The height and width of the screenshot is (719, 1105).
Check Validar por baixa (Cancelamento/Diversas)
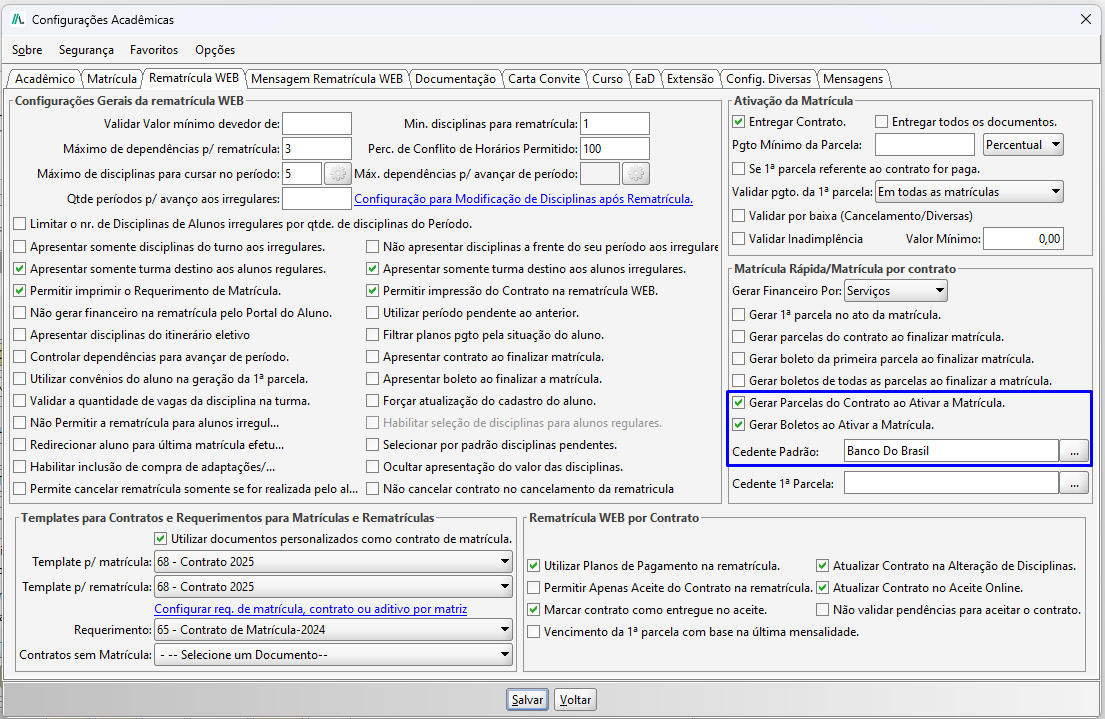739,216
